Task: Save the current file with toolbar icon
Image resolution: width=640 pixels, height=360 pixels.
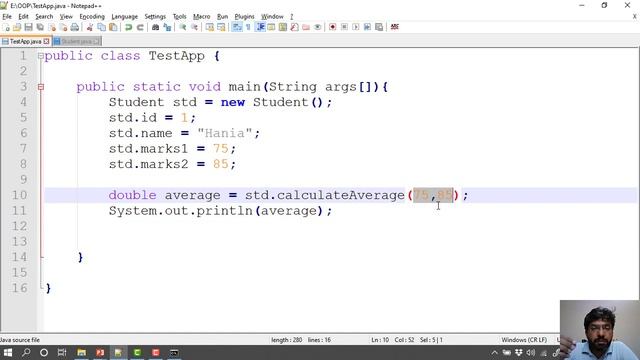Action: click(x=28, y=27)
